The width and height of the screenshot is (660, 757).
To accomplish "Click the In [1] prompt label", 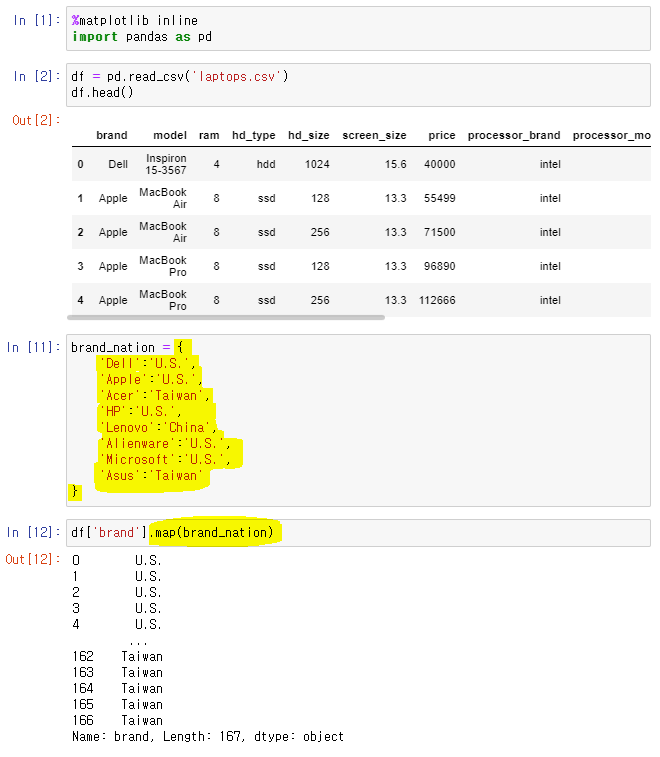I will 37,20.
